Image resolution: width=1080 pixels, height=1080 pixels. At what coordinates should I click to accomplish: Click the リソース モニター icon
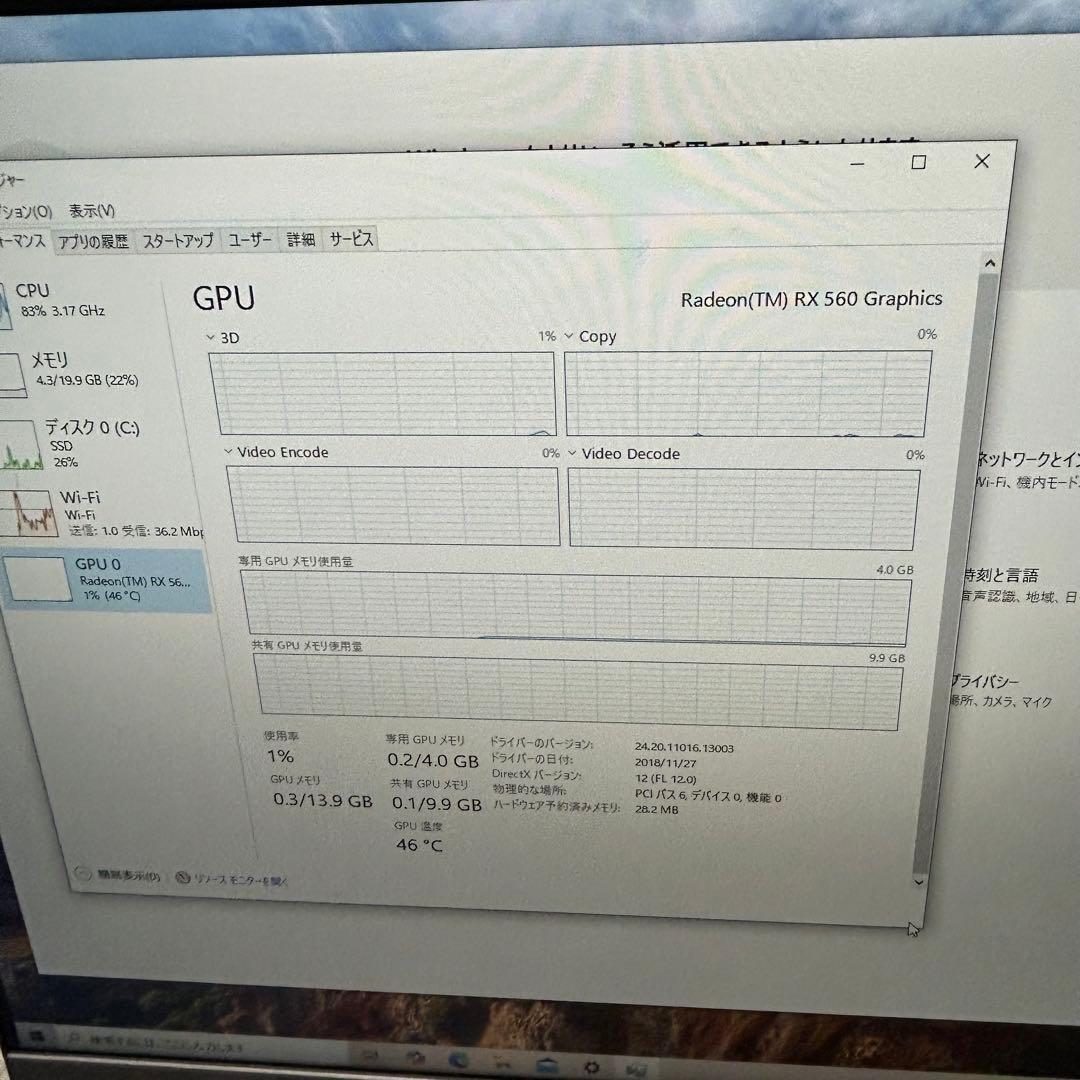(181, 877)
